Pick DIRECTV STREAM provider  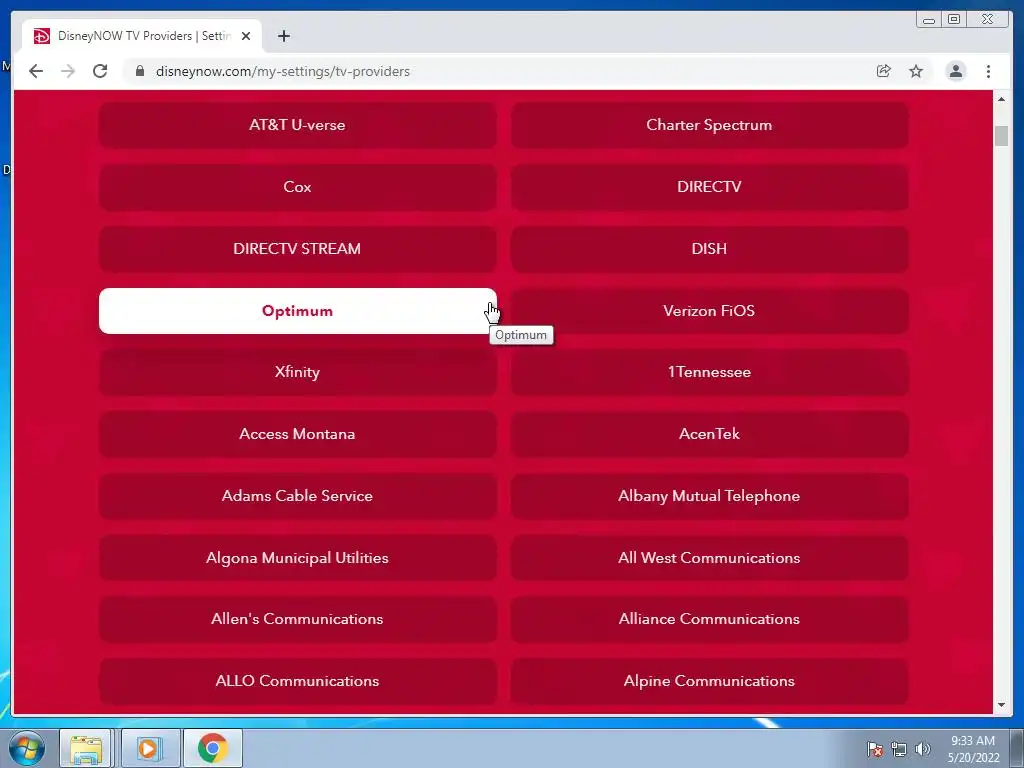pos(297,249)
